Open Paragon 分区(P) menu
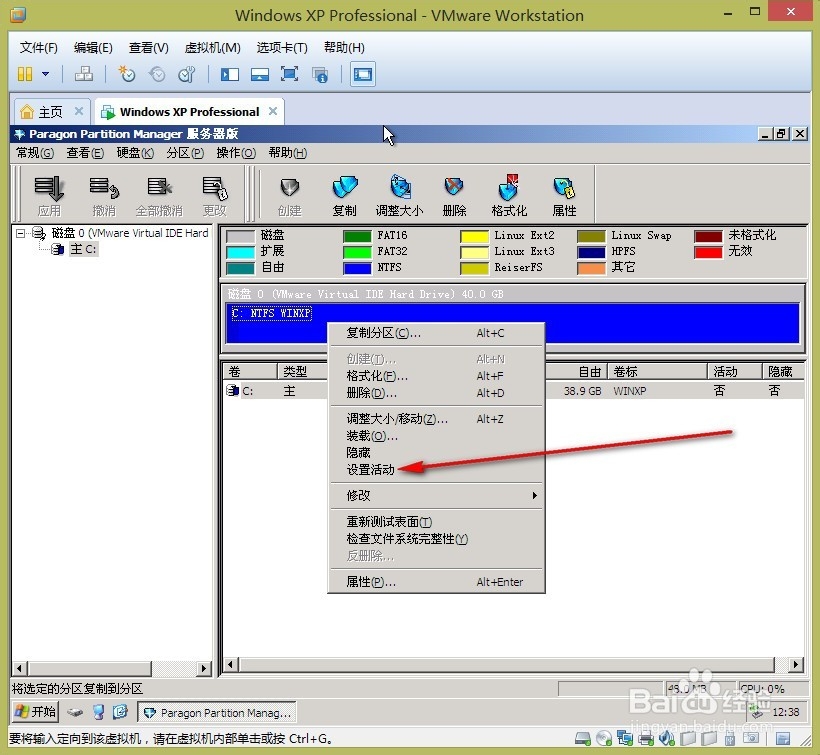820x755 pixels. coord(185,153)
